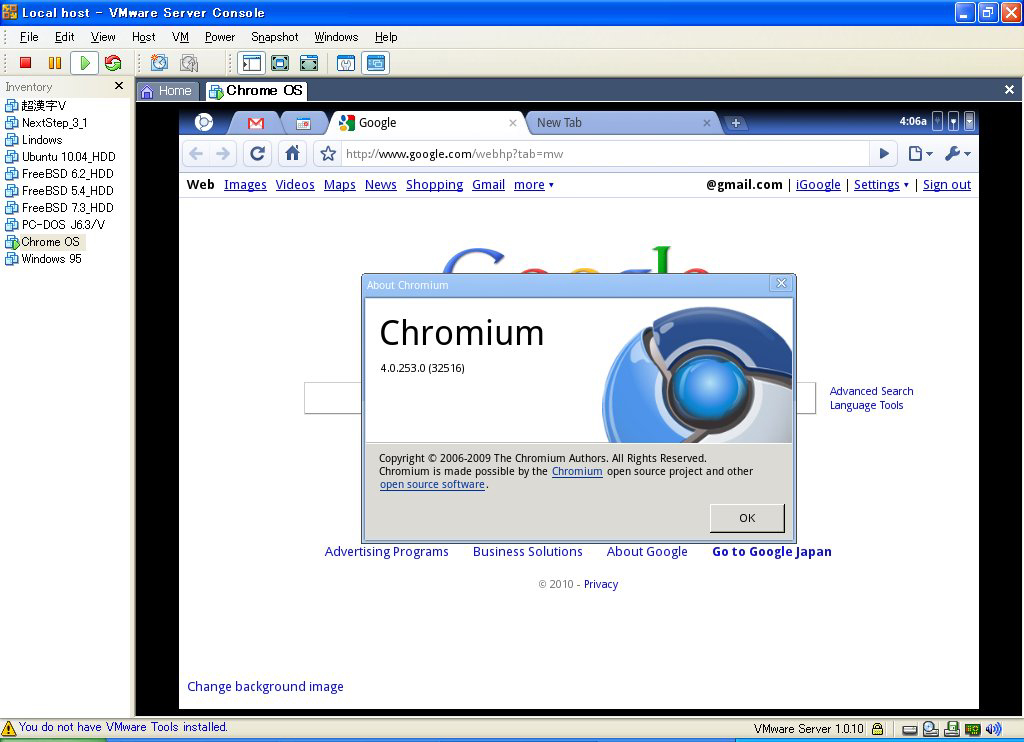
Task: Close the Inventory panel
Action: (x=119, y=86)
